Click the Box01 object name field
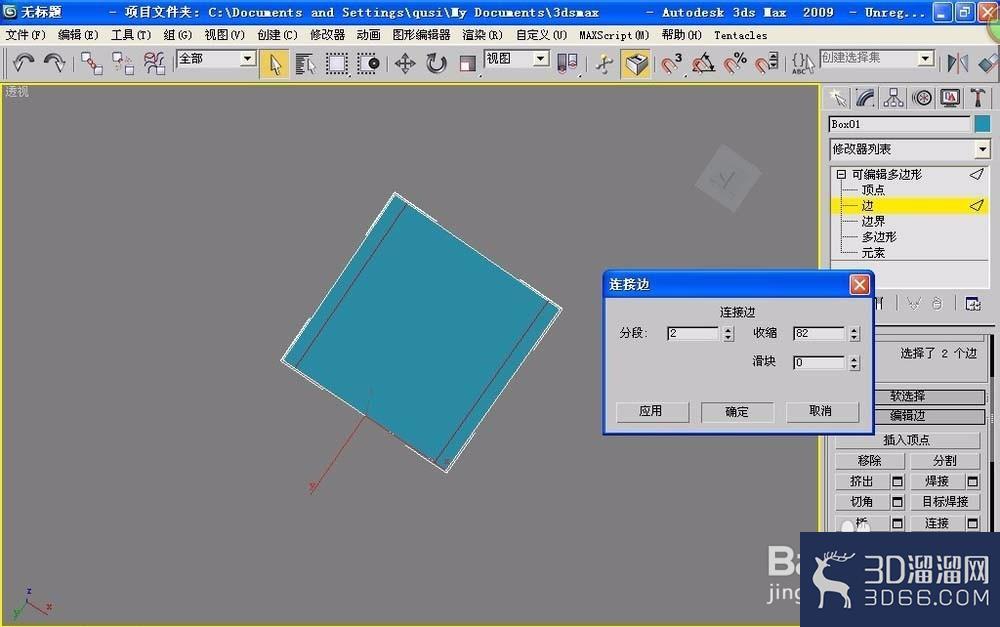Viewport: 1000px width, 627px height. (899, 124)
